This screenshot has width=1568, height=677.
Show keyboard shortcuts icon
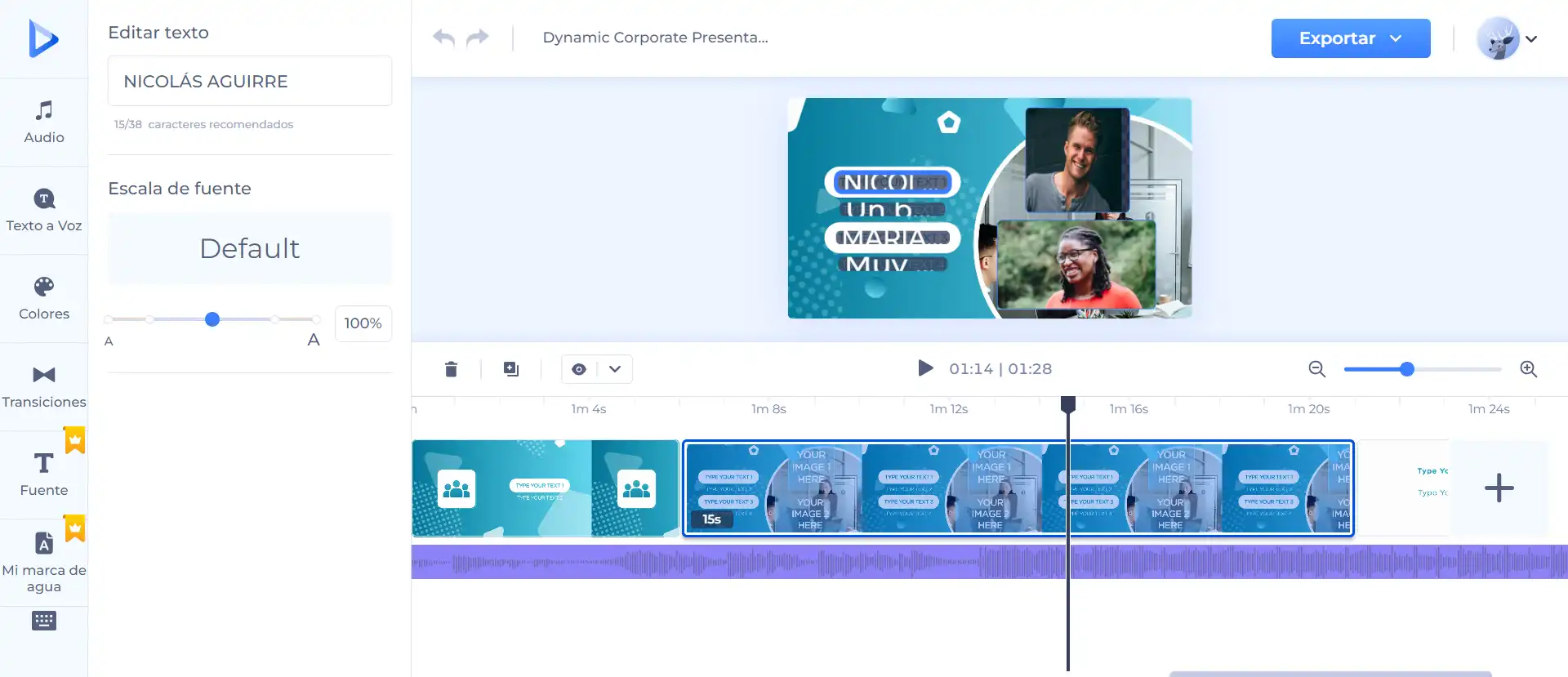coord(44,621)
